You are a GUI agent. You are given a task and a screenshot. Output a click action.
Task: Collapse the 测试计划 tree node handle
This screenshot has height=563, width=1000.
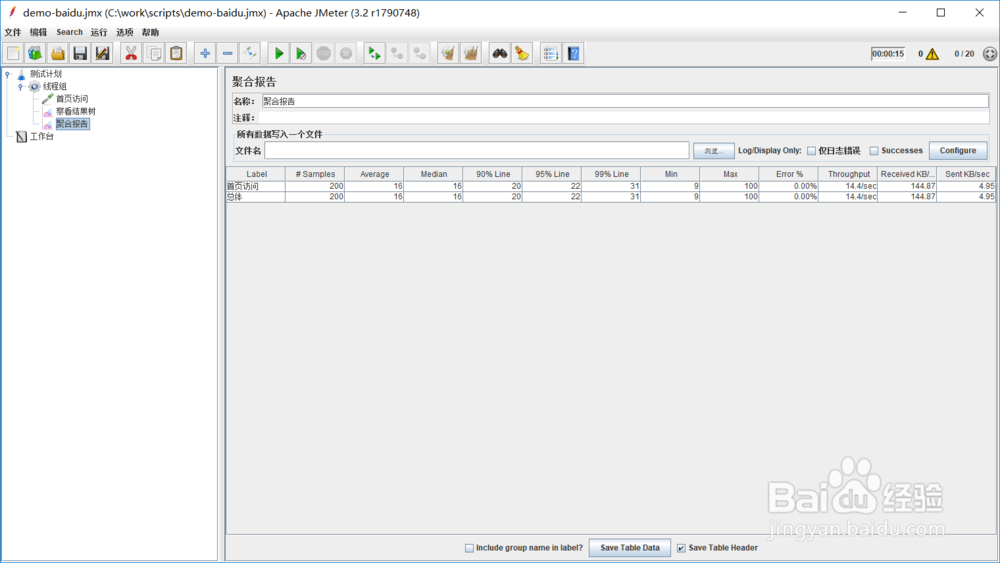click(8, 74)
